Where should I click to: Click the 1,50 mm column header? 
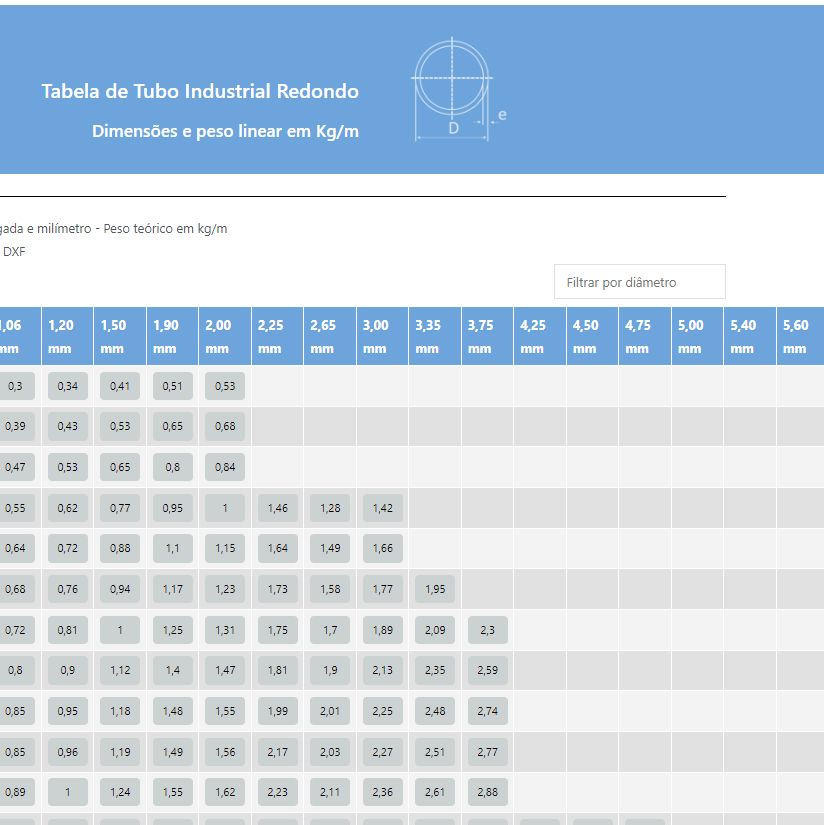click(119, 336)
